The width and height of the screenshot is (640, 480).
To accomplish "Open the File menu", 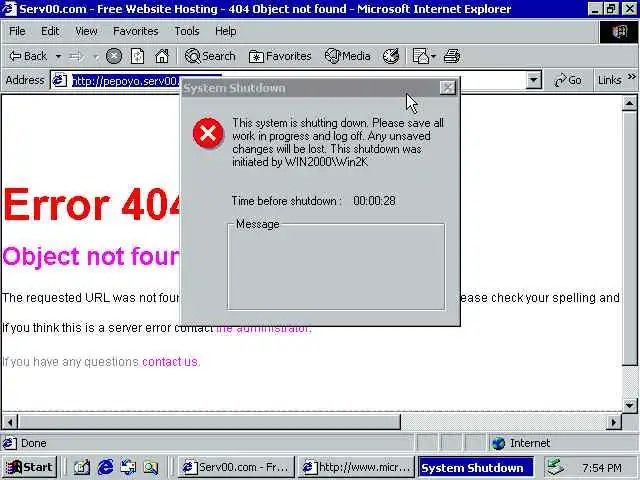I will (17, 31).
